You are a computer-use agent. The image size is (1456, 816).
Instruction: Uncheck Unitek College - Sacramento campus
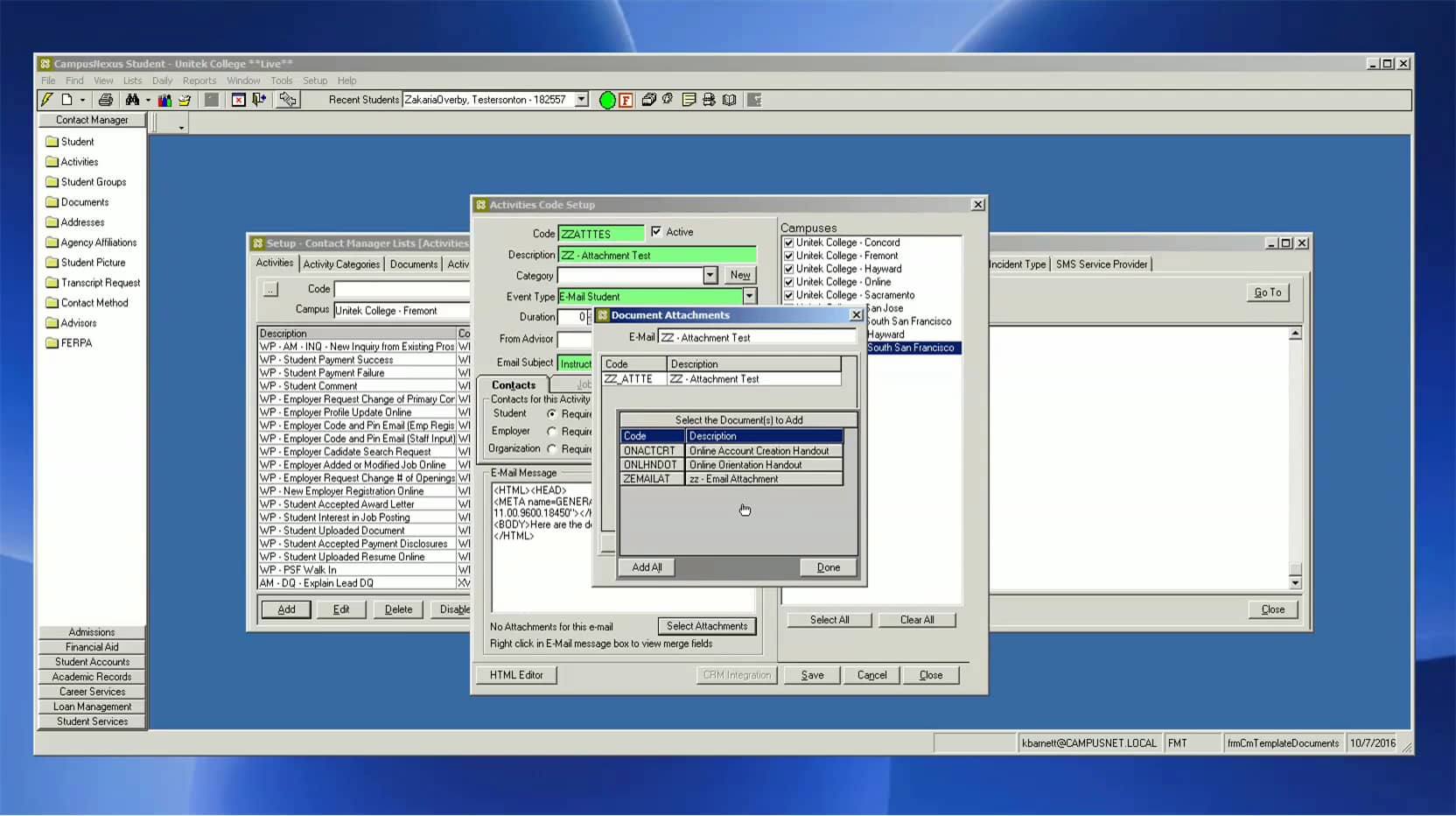point(788,295)
